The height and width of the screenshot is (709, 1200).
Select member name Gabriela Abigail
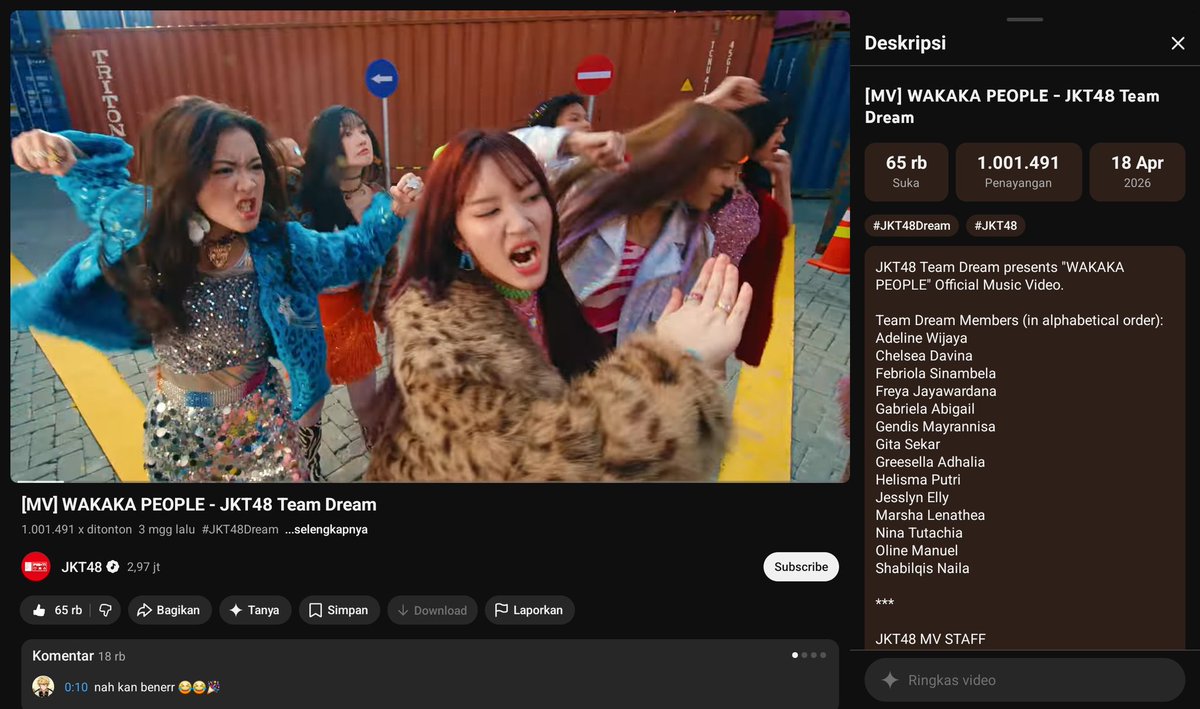click(x=925, y=409)
